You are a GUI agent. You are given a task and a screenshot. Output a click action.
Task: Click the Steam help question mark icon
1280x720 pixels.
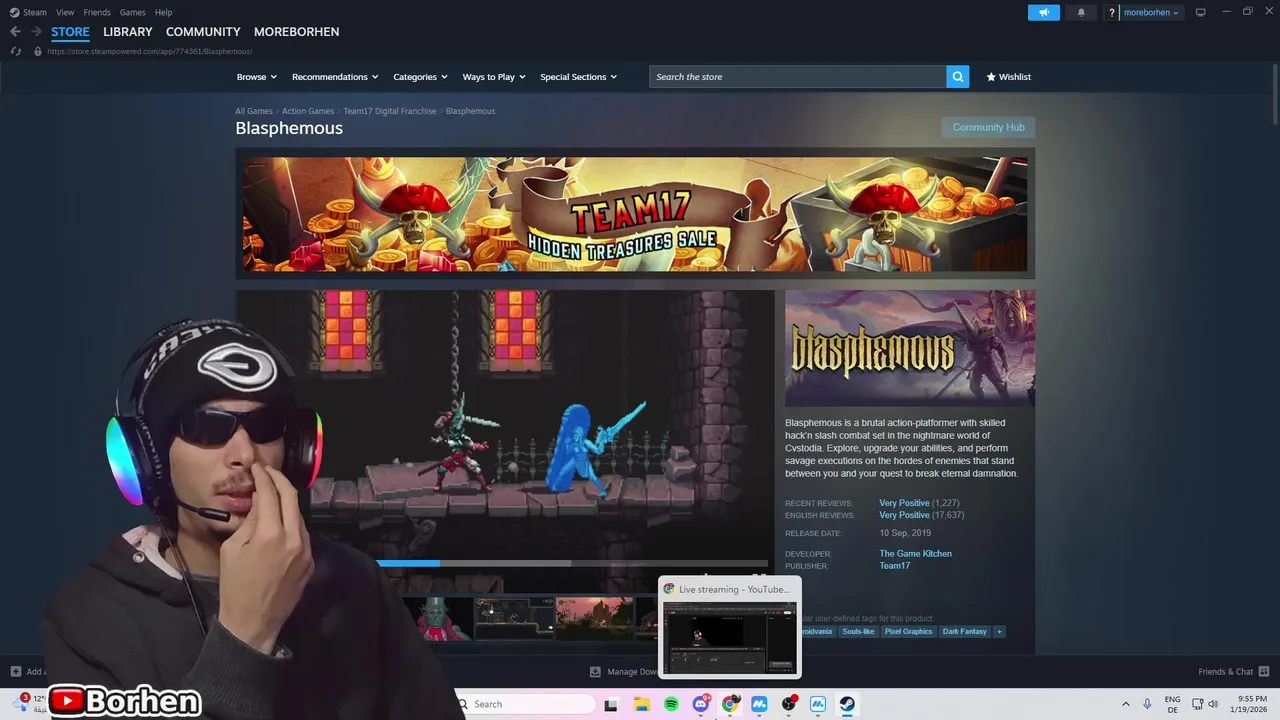pos(1112,12)
